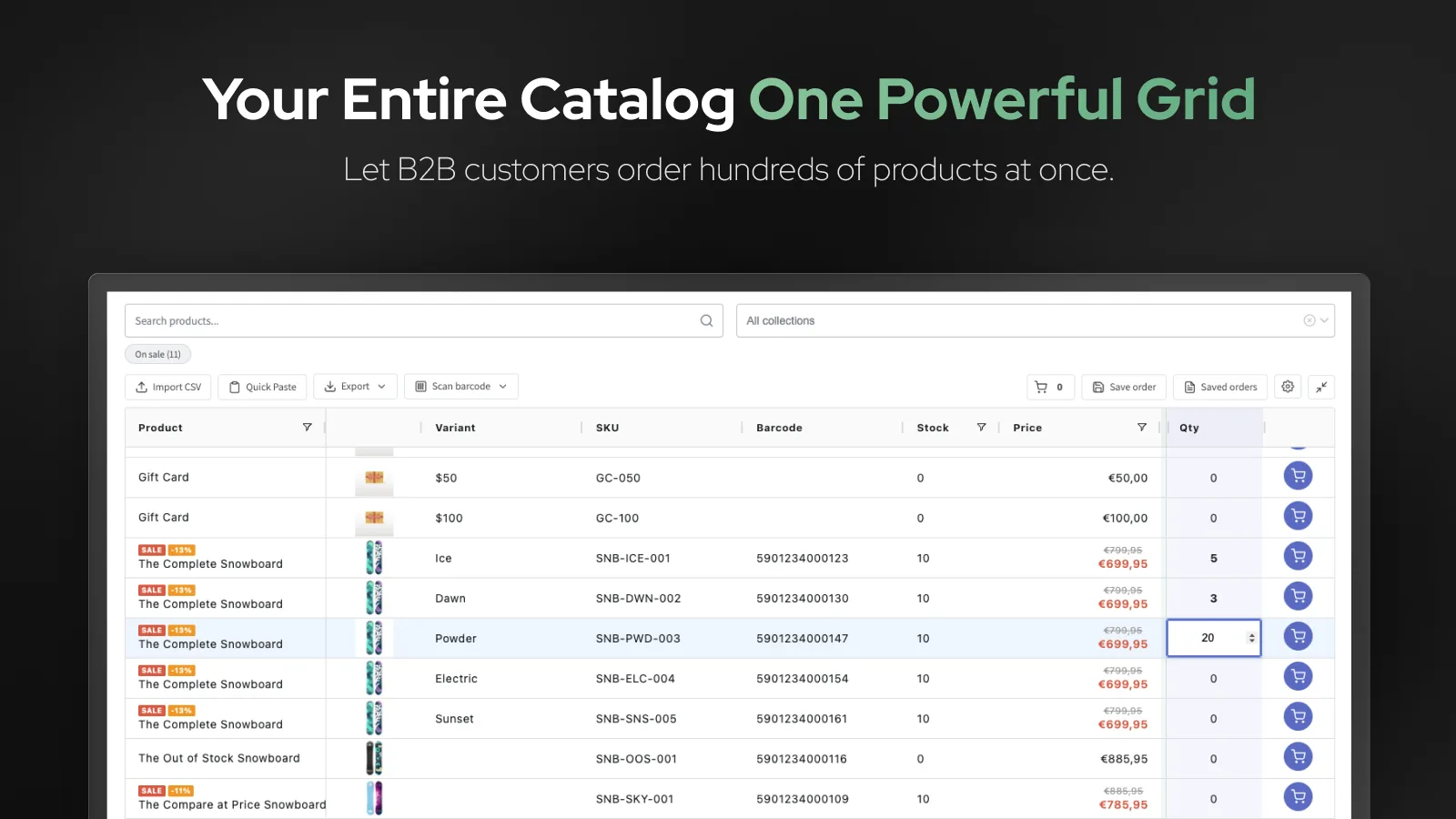Select the Dawn row quantity cell
This screenshot has height=819, width=1456.
[1213, 598]
